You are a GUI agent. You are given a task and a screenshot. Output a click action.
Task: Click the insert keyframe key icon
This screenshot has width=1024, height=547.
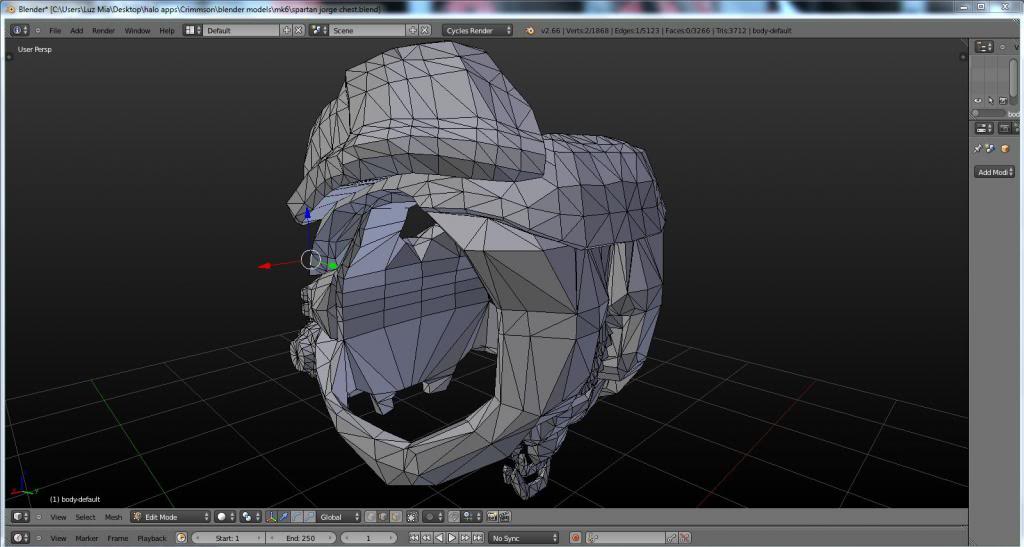pyautogui.click(x=672, y=539)
